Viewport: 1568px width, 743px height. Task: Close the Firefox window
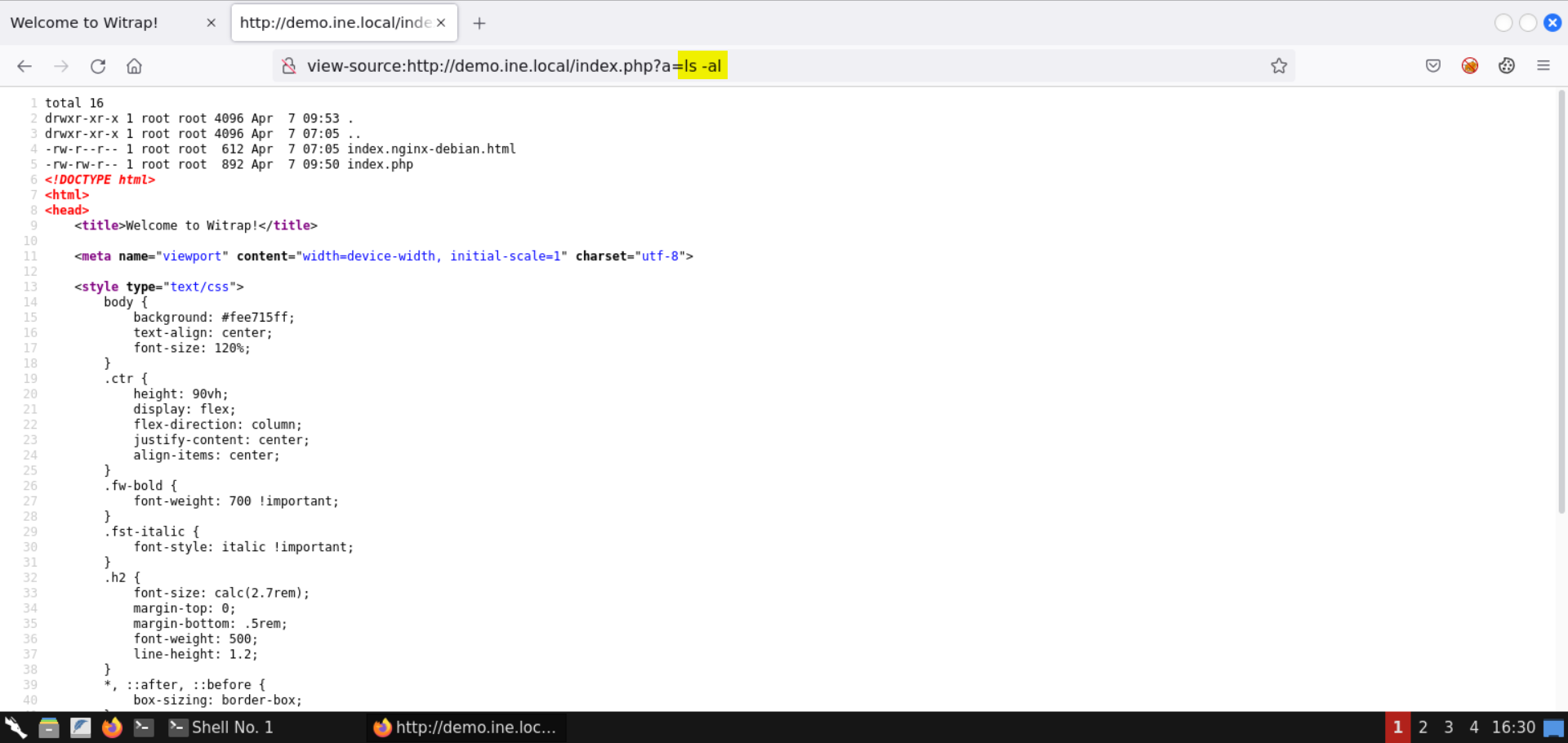1552,23
